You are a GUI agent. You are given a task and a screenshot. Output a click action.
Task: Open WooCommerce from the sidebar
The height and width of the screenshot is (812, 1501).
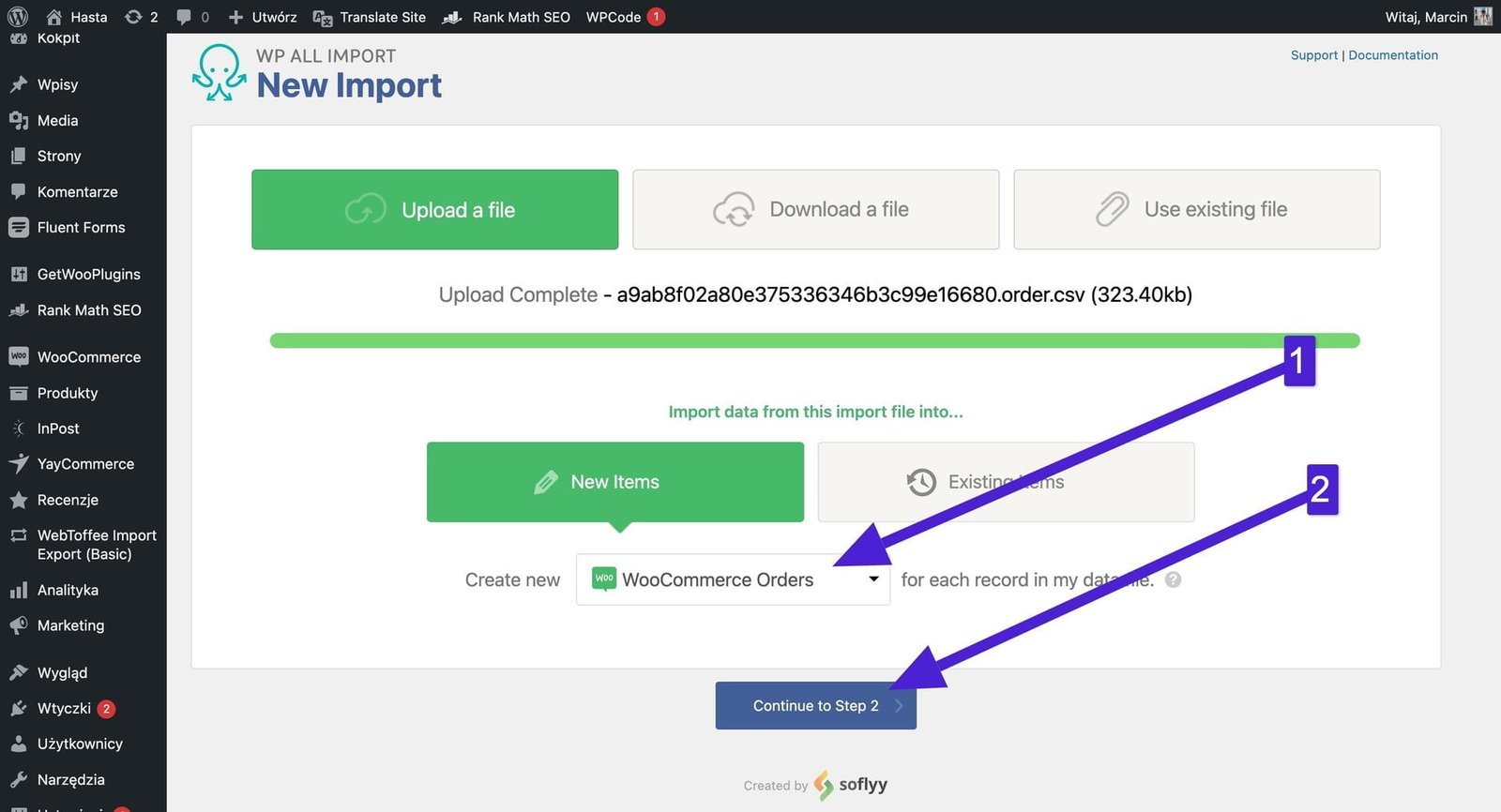88,357
